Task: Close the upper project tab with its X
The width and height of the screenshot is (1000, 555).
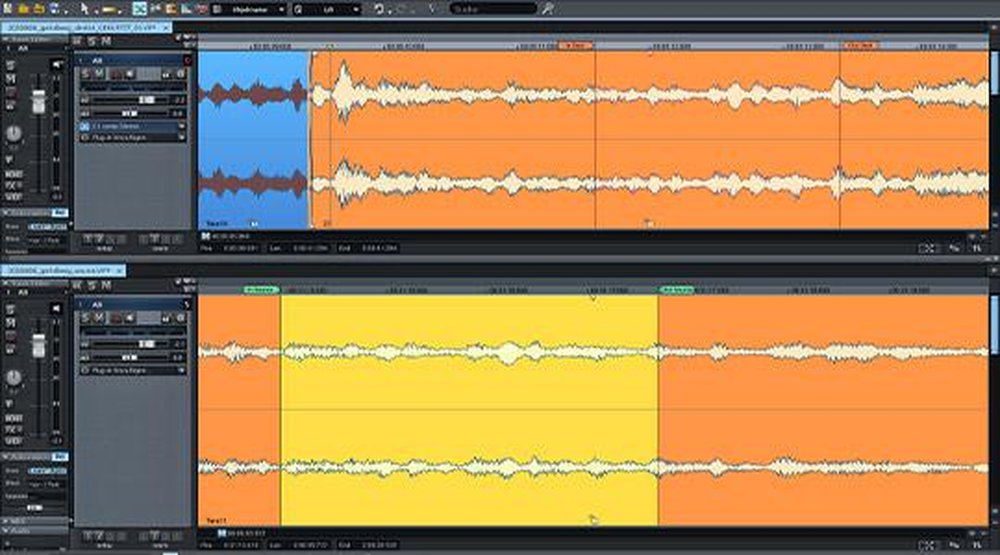Action: pyautogui.click(x=166, y=28)
